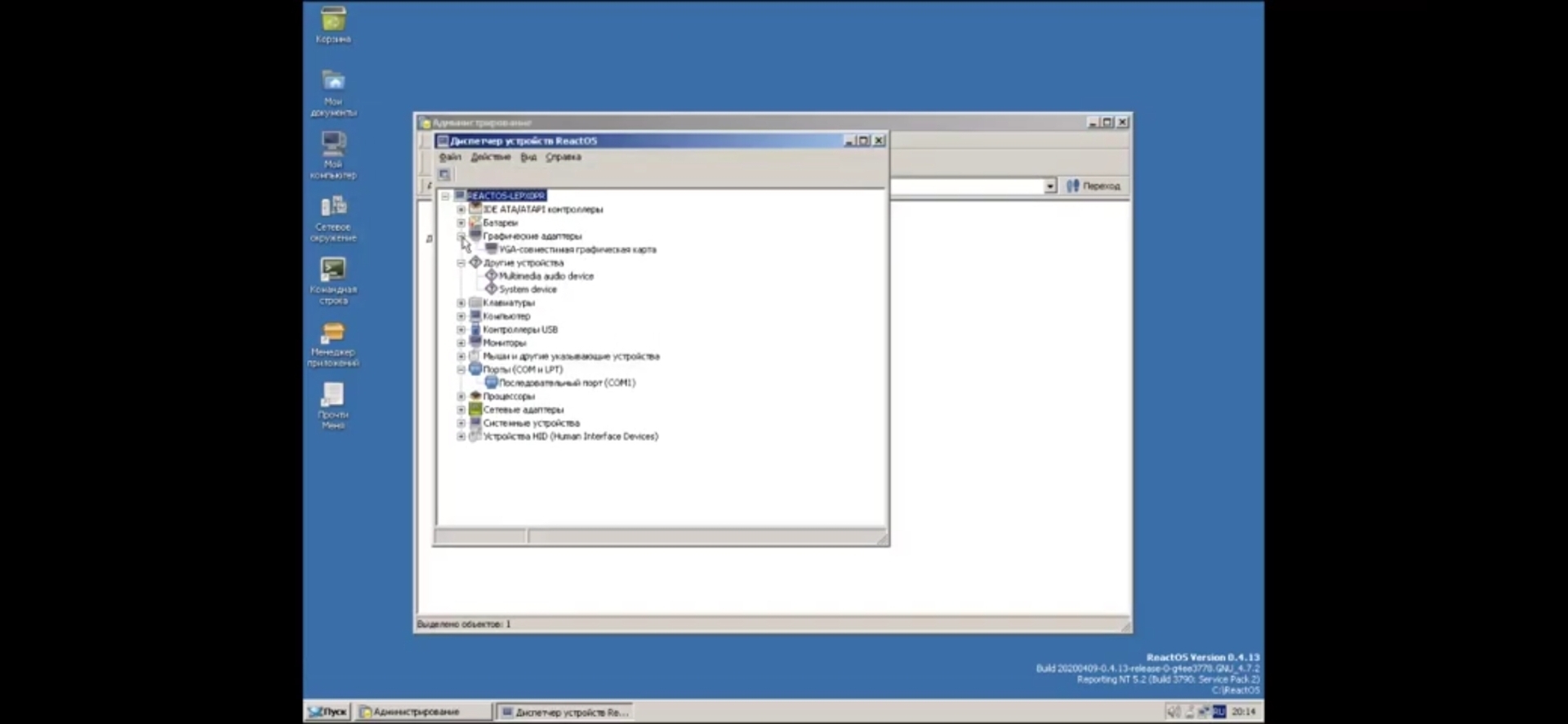Open the address bar dropdown arrow

[x=1050, y=186]
